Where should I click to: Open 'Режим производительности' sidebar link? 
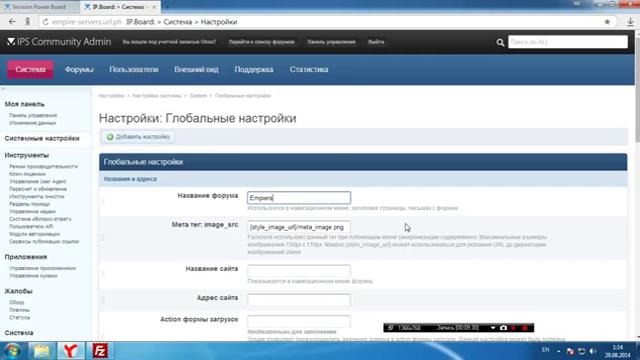pos(43,167)
